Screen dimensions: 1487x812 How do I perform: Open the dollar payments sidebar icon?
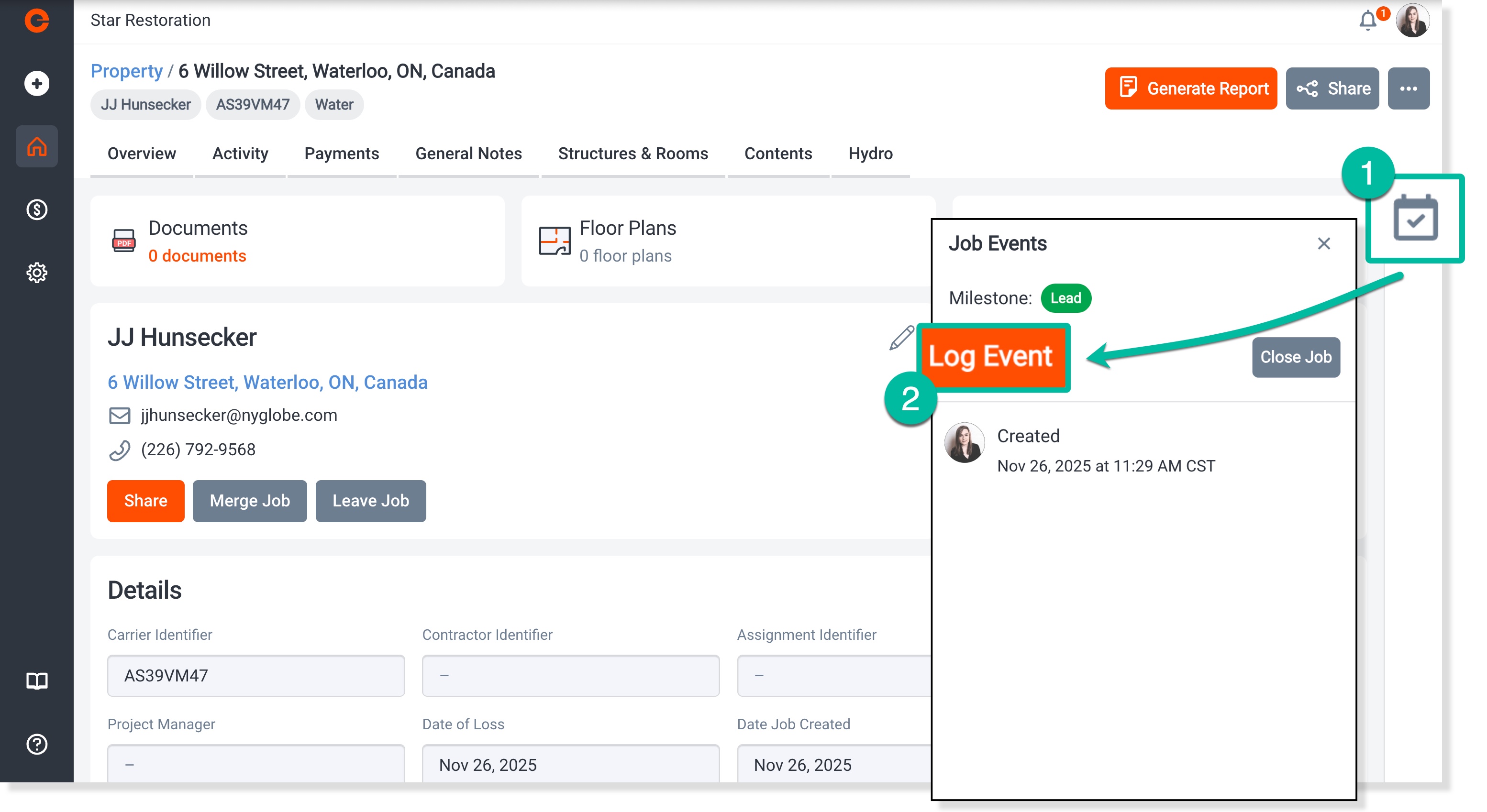[37, 209]
